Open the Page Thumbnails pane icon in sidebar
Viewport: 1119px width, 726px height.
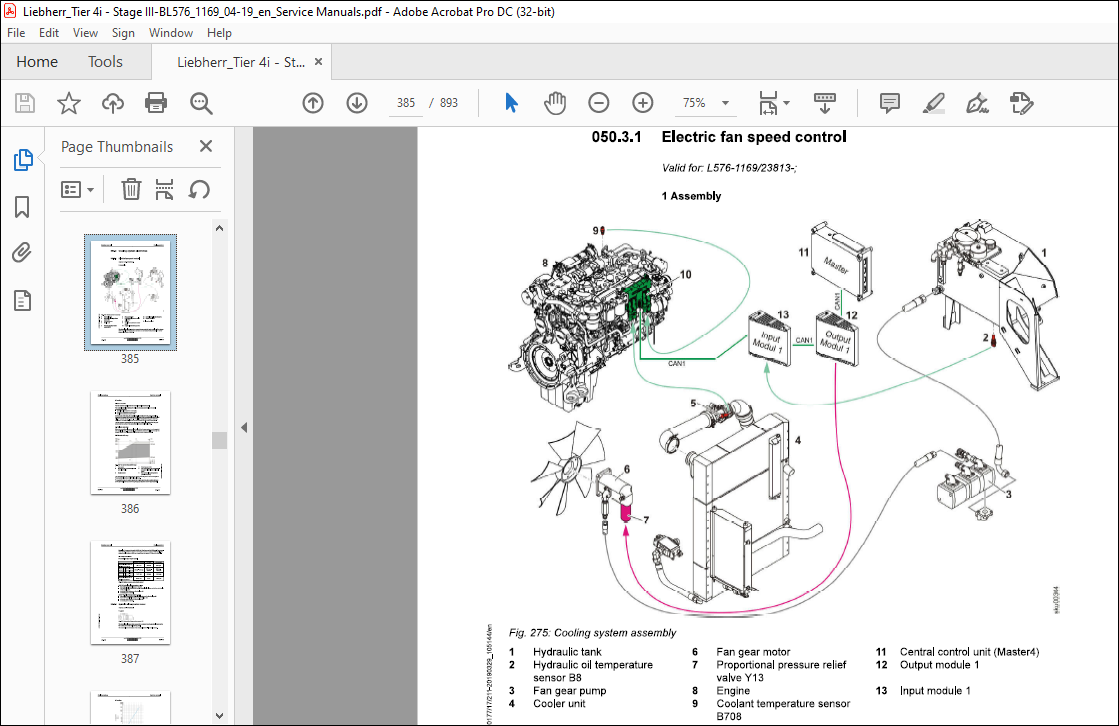pos(23,160)
